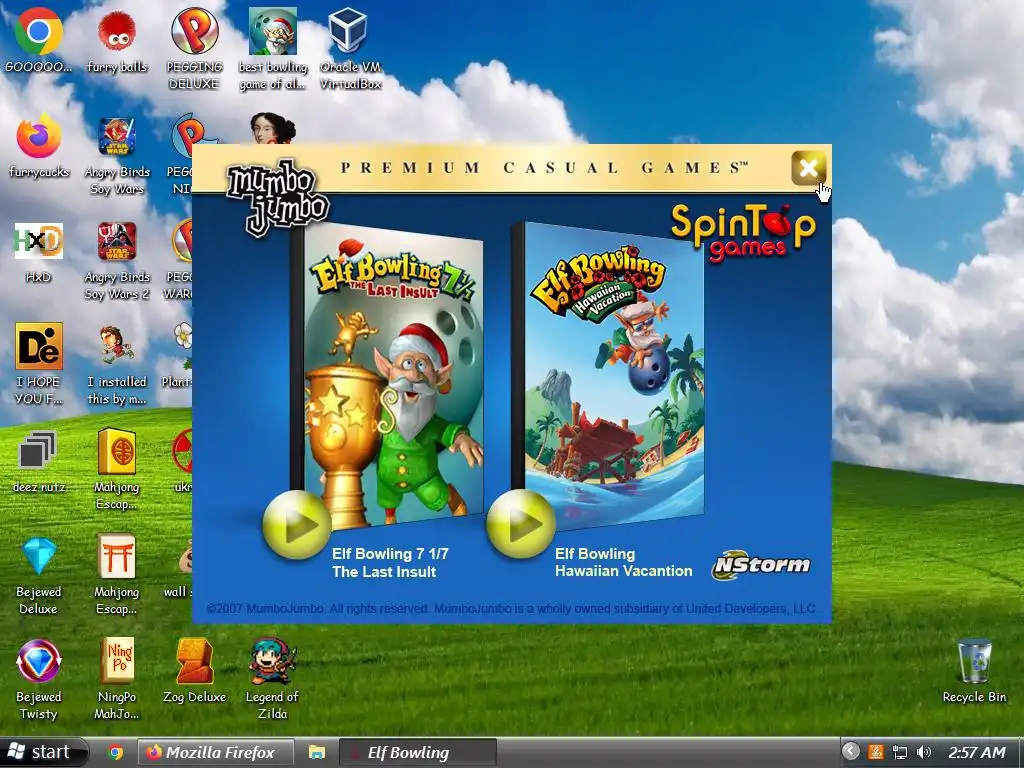Click the SpinTop games logo
Viewport: 1024px width, 768px height.
(x=743, y=232)
